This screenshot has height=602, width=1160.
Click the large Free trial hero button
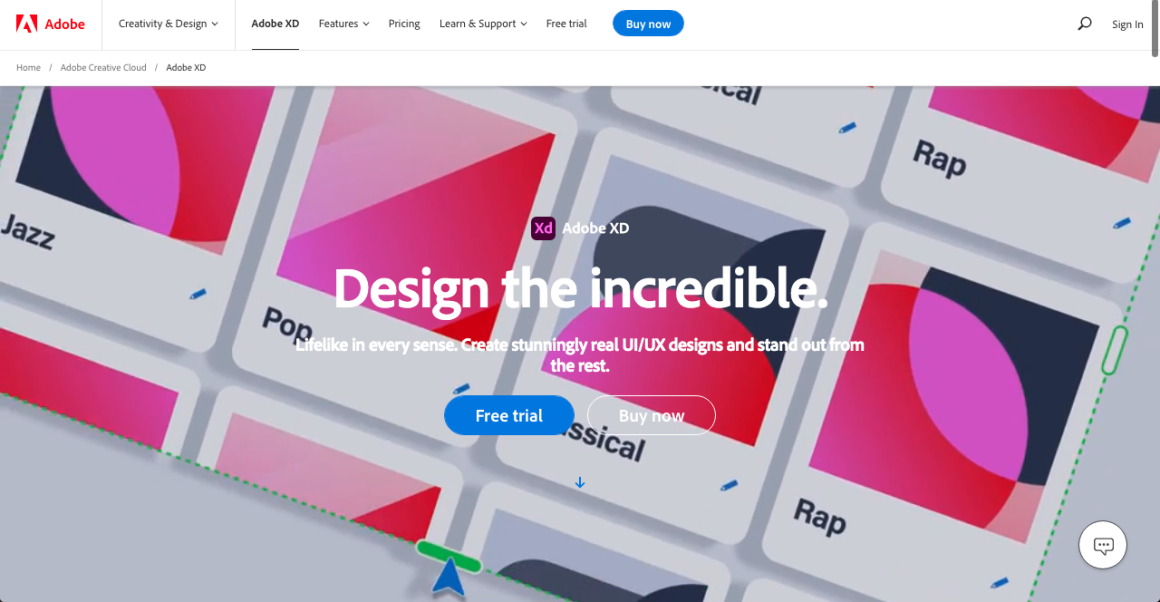(x=509, y=416)
